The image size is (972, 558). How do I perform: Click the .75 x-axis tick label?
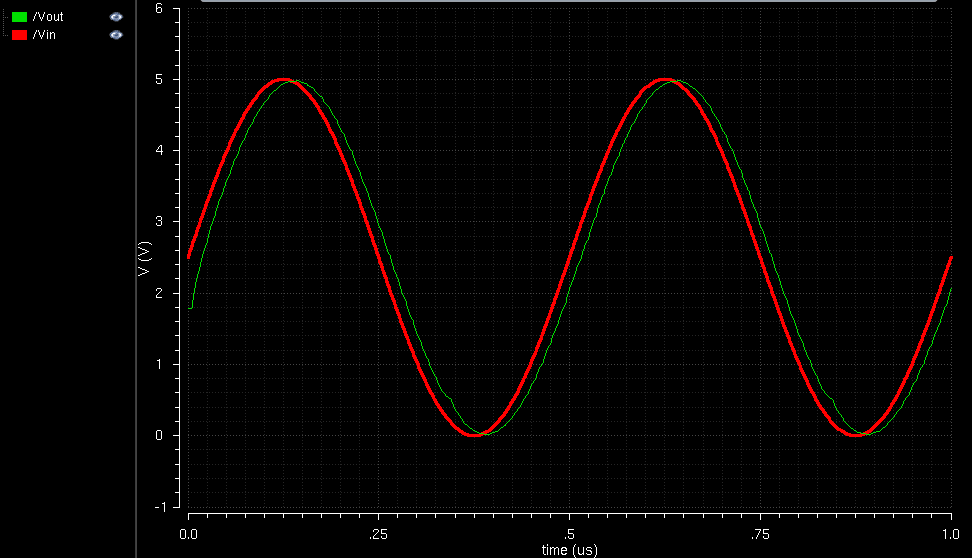click(x=760, y=534)
